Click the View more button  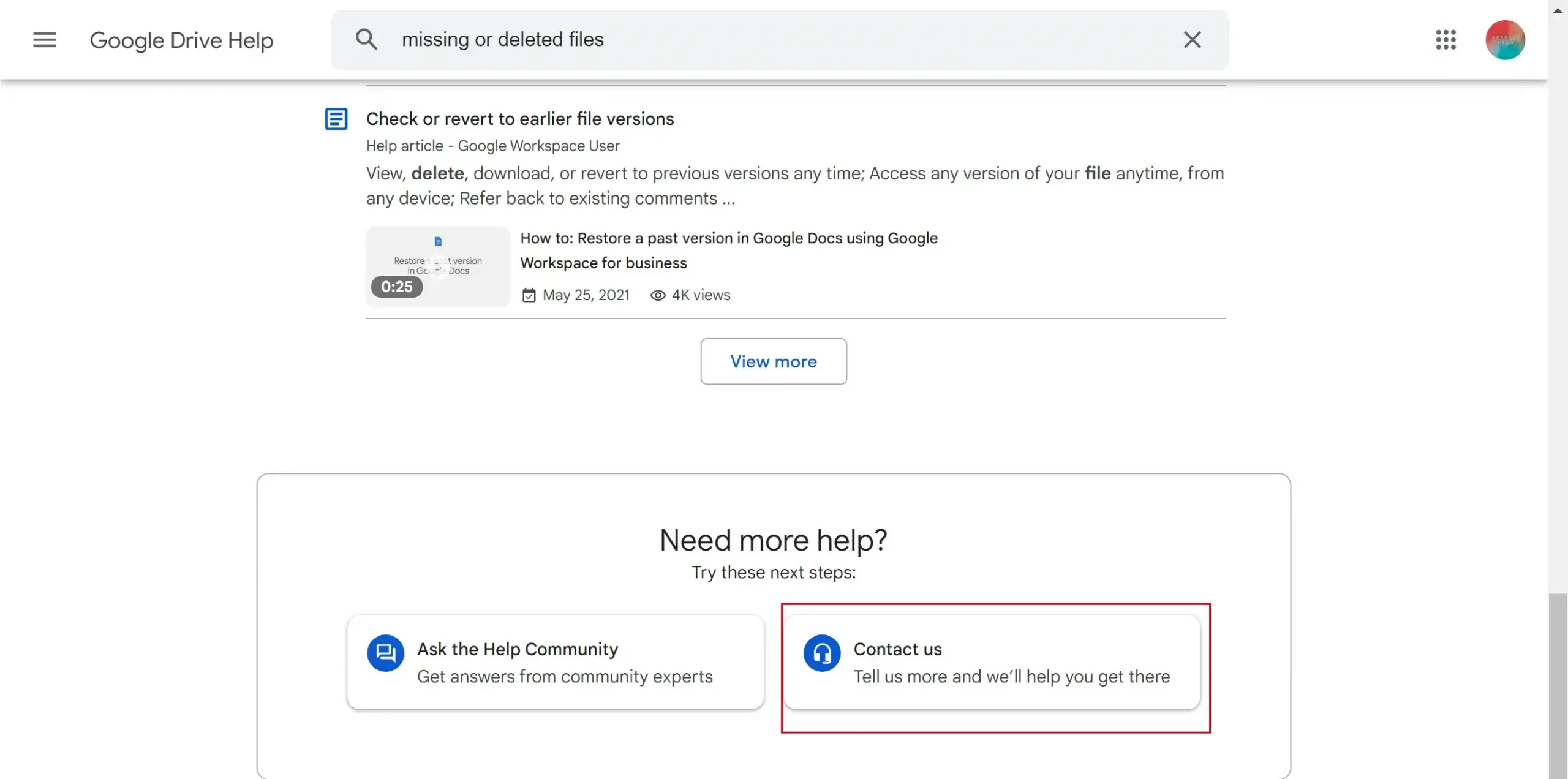(x=774, y=361)
